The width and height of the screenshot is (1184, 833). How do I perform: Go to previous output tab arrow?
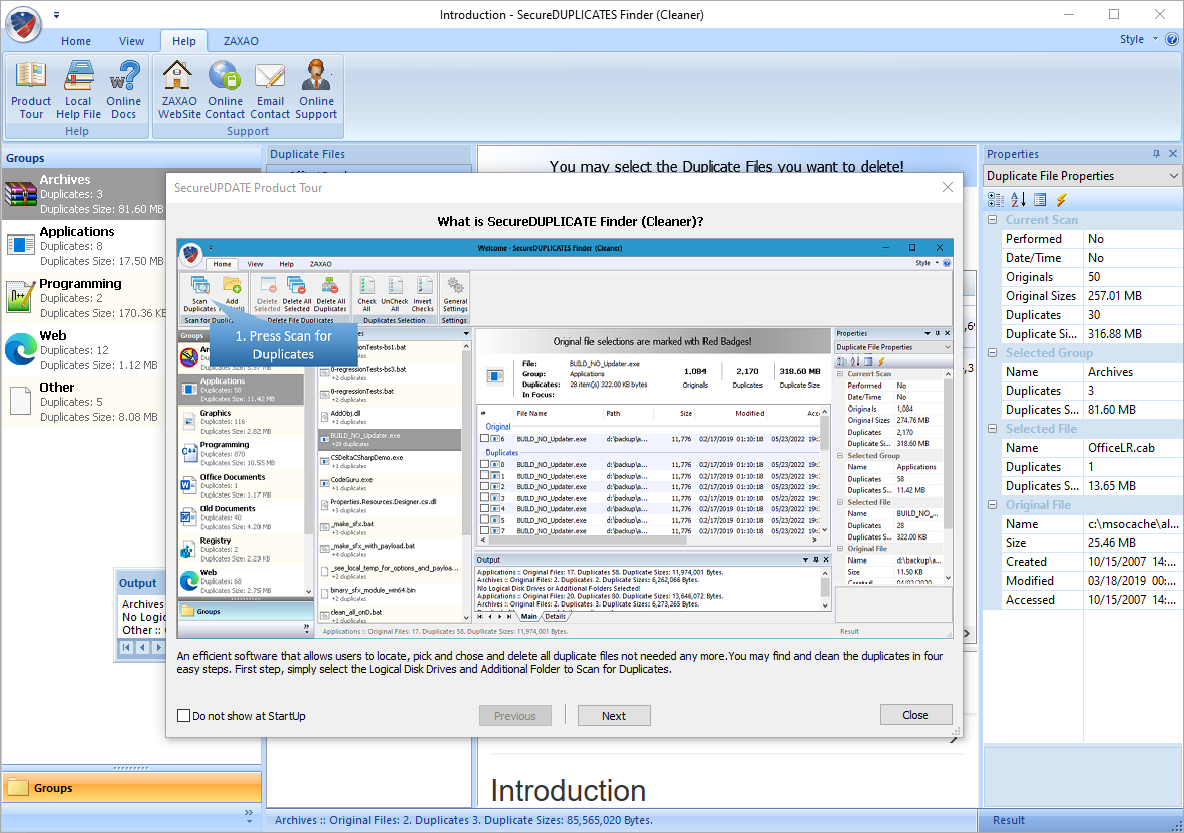[x=142, y=647]
